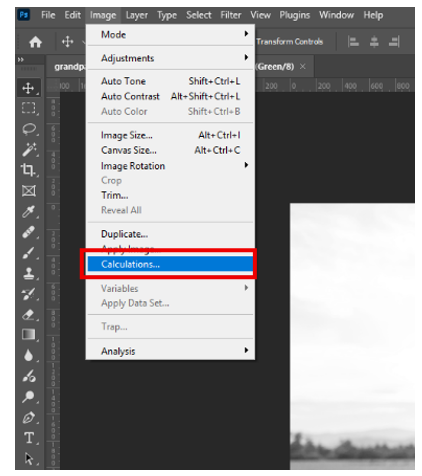The image size is (422, 476).
Task: Open the Analysis submenu
Action: coord(170,351)
